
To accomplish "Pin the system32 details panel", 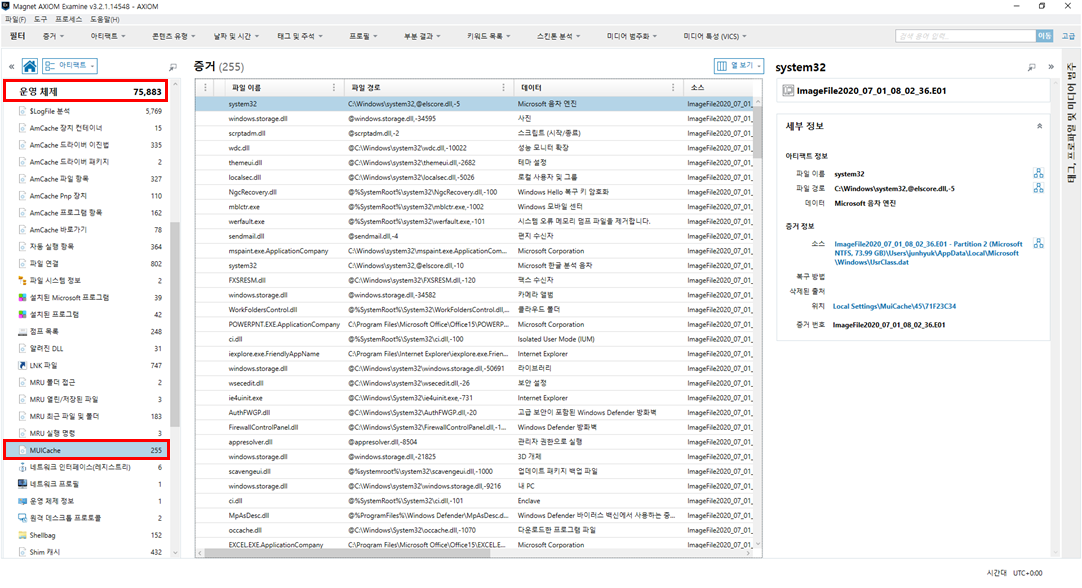I will [x=1032, y=67].
